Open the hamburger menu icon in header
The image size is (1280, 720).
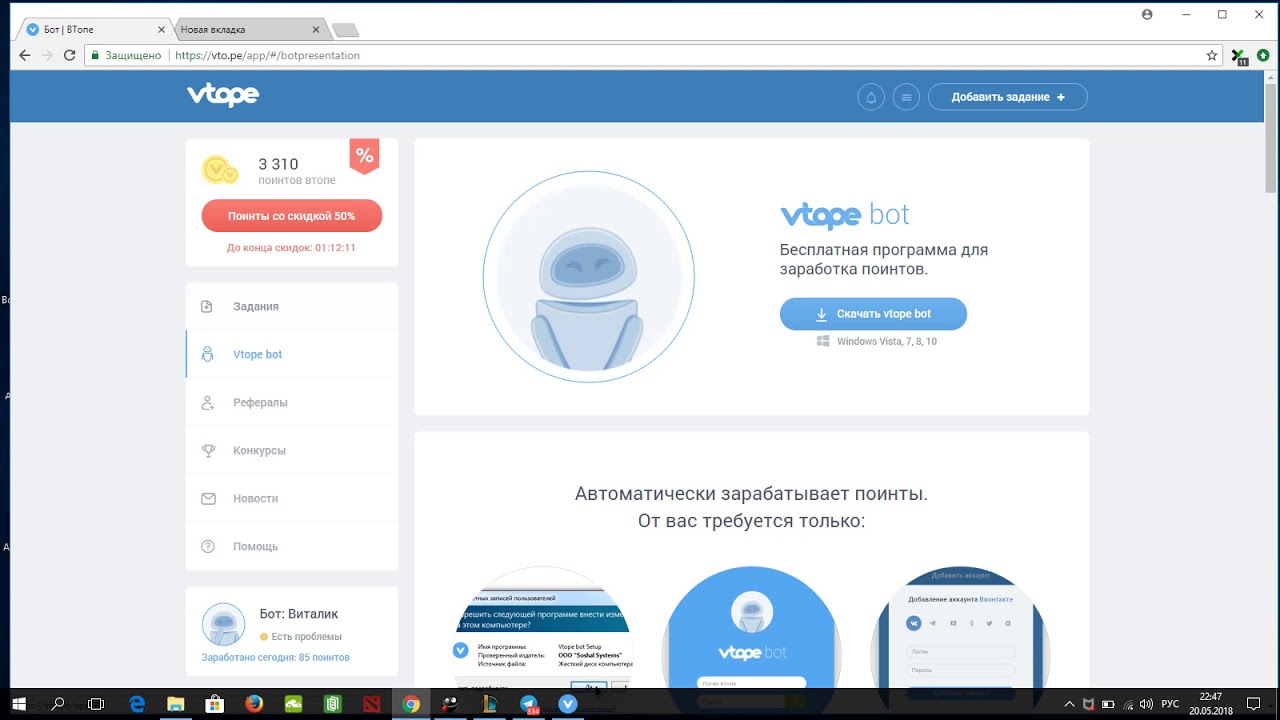pyautogui.click(x=907, y=97)
